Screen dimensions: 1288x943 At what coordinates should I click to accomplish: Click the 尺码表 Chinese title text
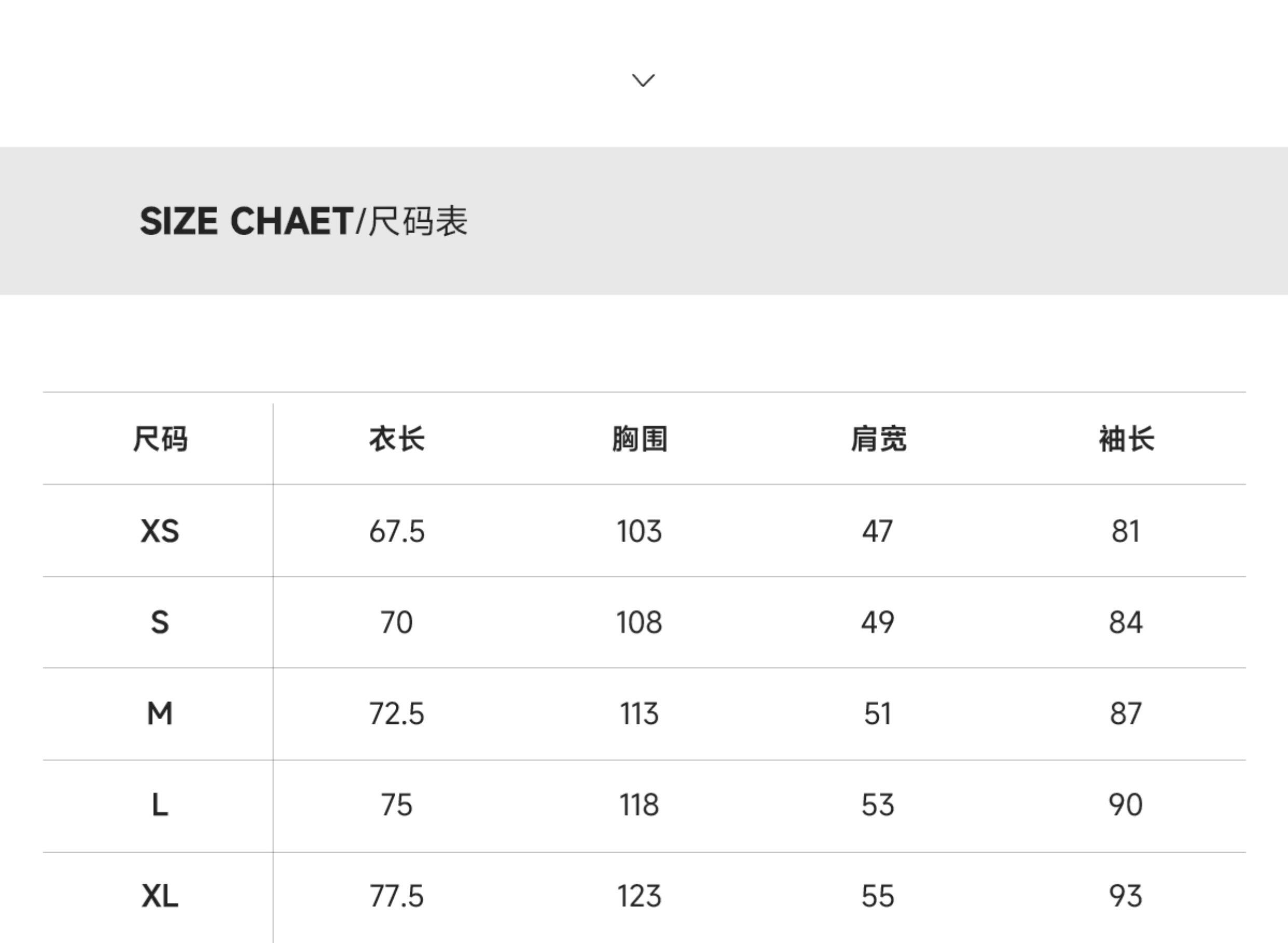[x=418, y=222]
